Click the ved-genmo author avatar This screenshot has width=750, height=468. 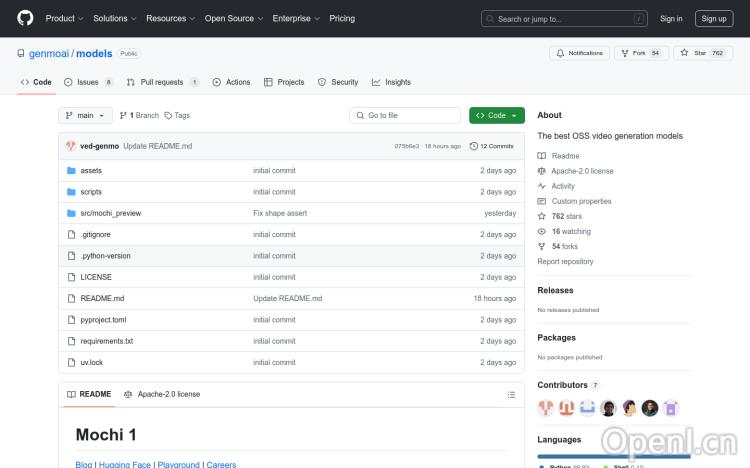(x=71, y=146)
